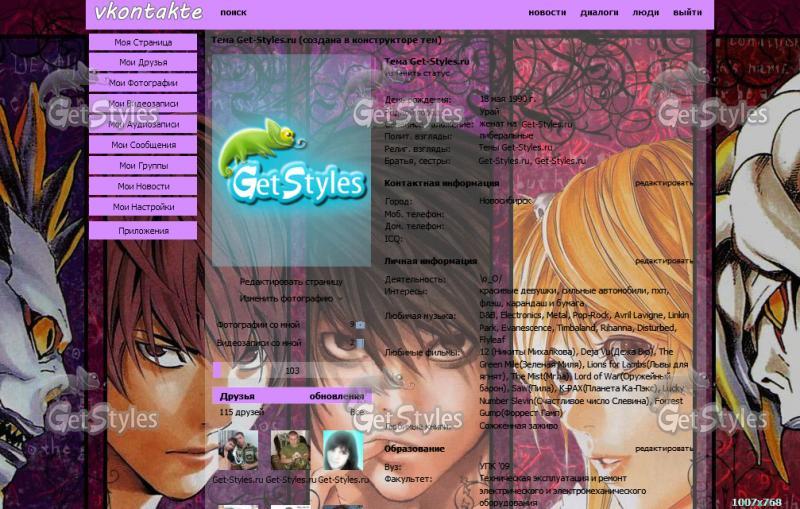Click изменить статус under profile name
This screenshot has height=509, width=800.
tap(417, 73)
